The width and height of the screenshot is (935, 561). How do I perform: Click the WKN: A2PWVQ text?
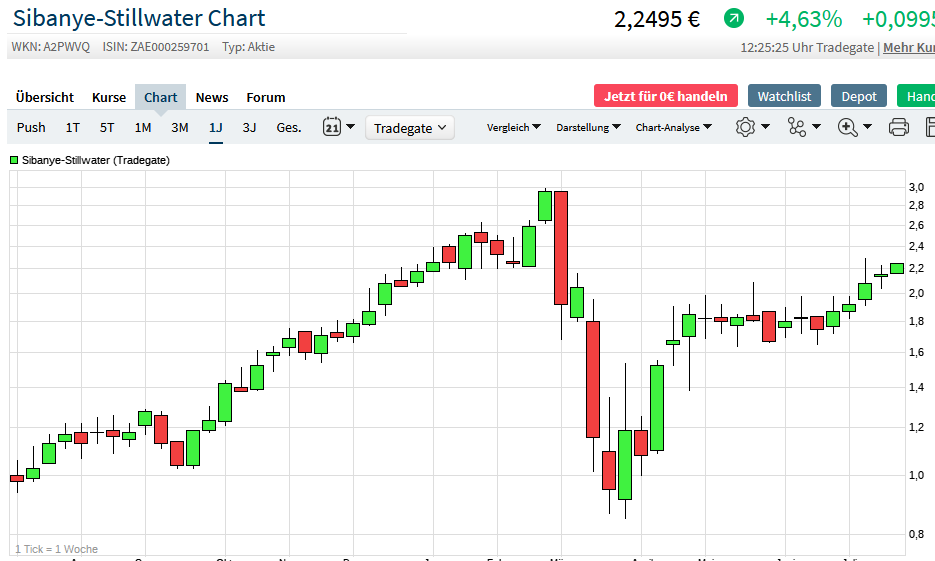51,47
